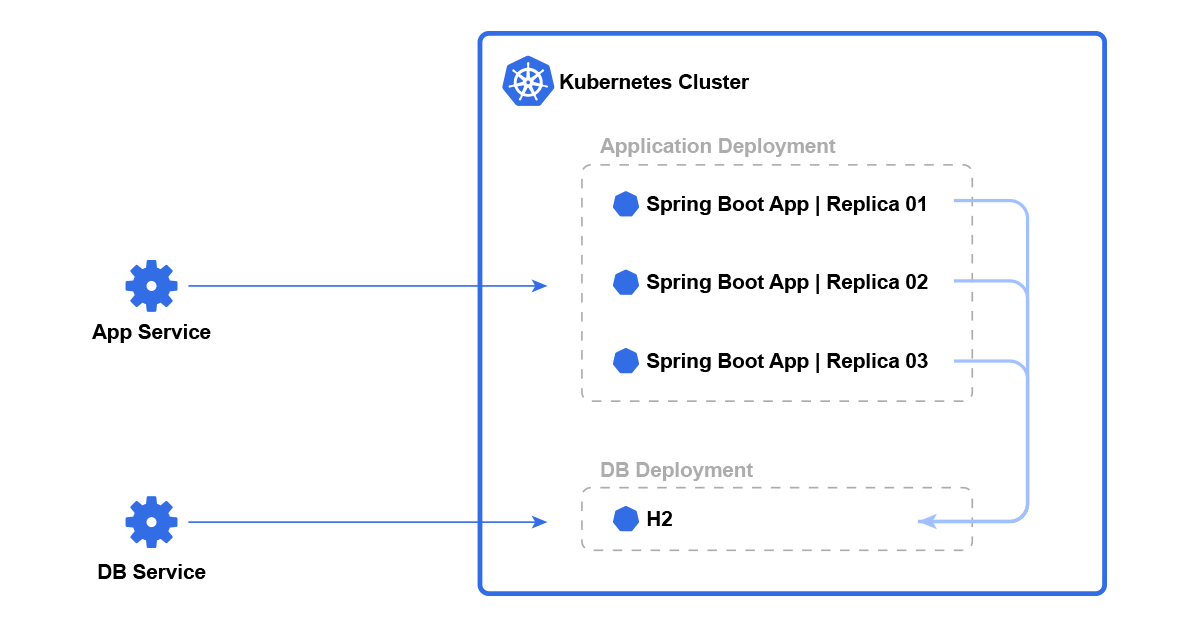
Task: Click the DB Service gear icon
Action: pos(151,522)
